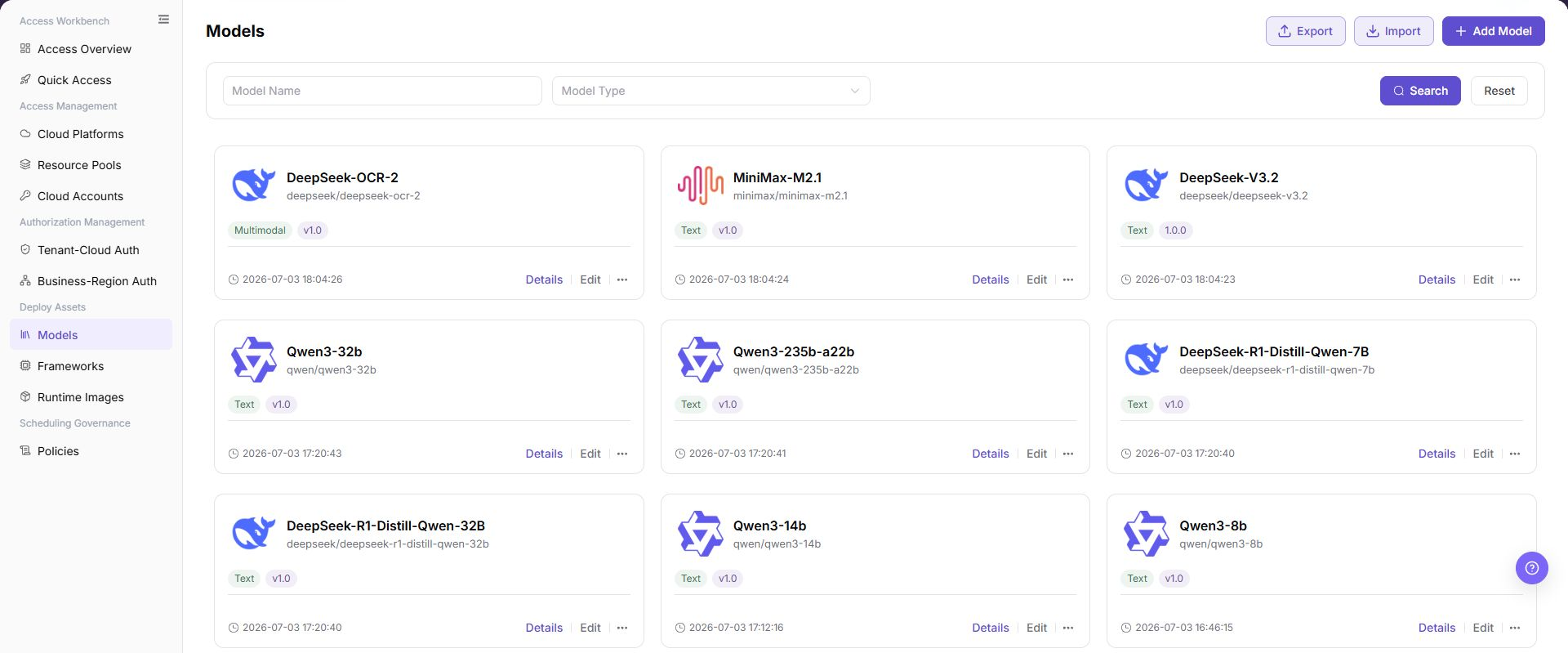Screen dimensions: 1568x653
Task: Focus the Model Name search field
Action: coord(382,91)
